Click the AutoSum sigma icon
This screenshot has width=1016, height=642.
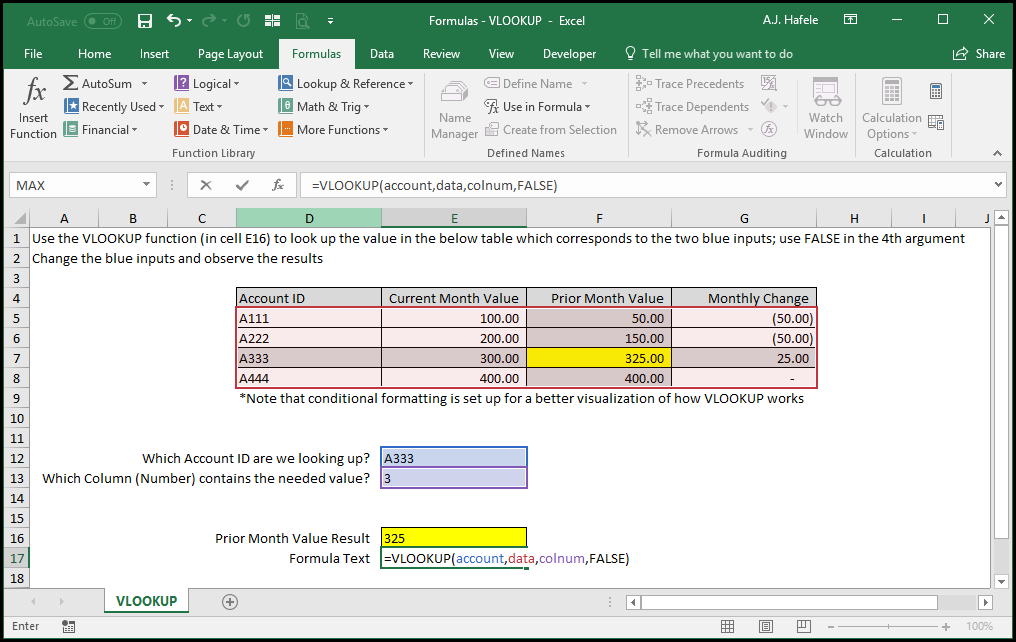(x=71, y=83)
